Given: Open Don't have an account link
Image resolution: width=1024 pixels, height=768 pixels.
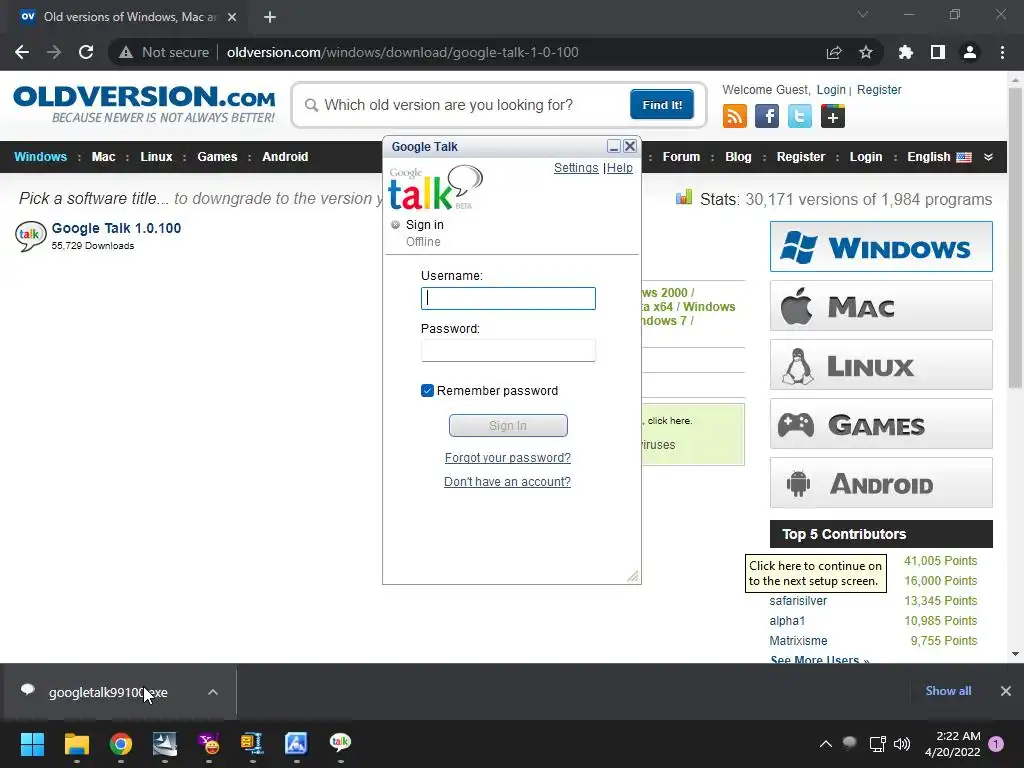Looking at the screenshot, I should pos(507,482).
